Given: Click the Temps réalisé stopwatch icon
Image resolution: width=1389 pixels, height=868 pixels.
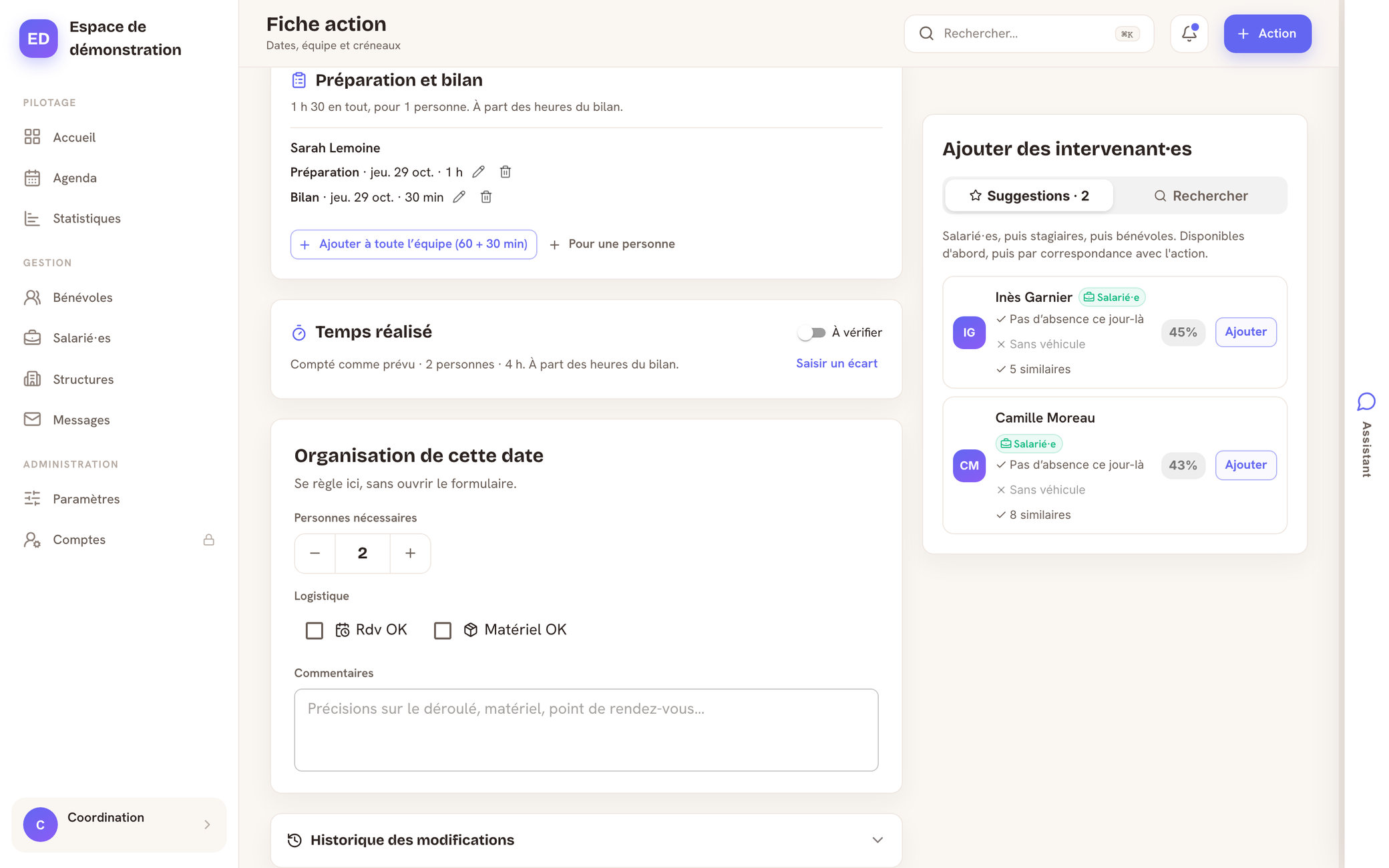Looking at the screenshot, I should coord(299,333).
